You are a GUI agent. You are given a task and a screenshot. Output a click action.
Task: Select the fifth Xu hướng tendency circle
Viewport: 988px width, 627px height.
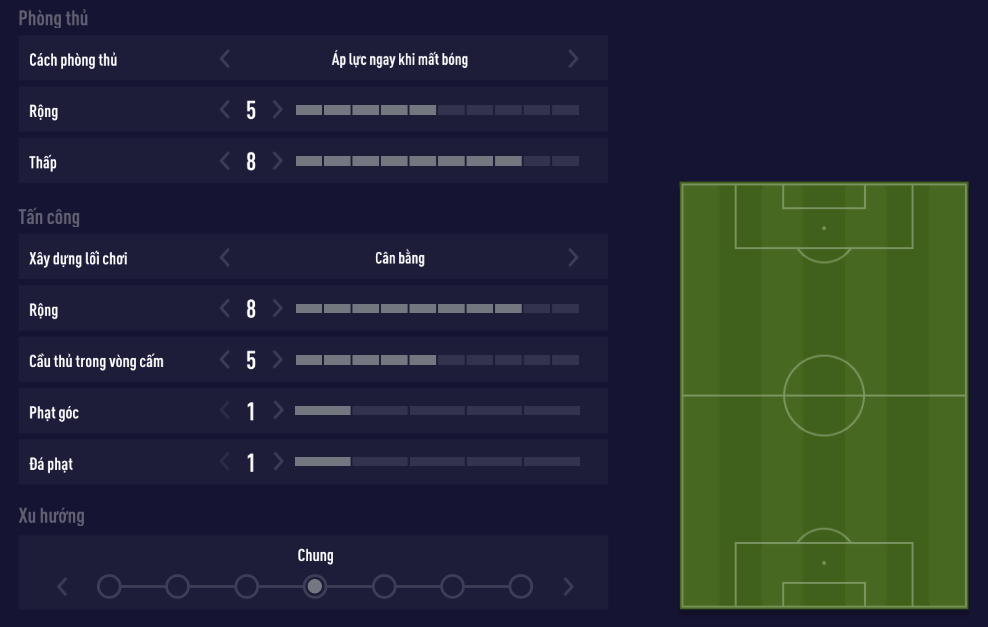point(383,586)
